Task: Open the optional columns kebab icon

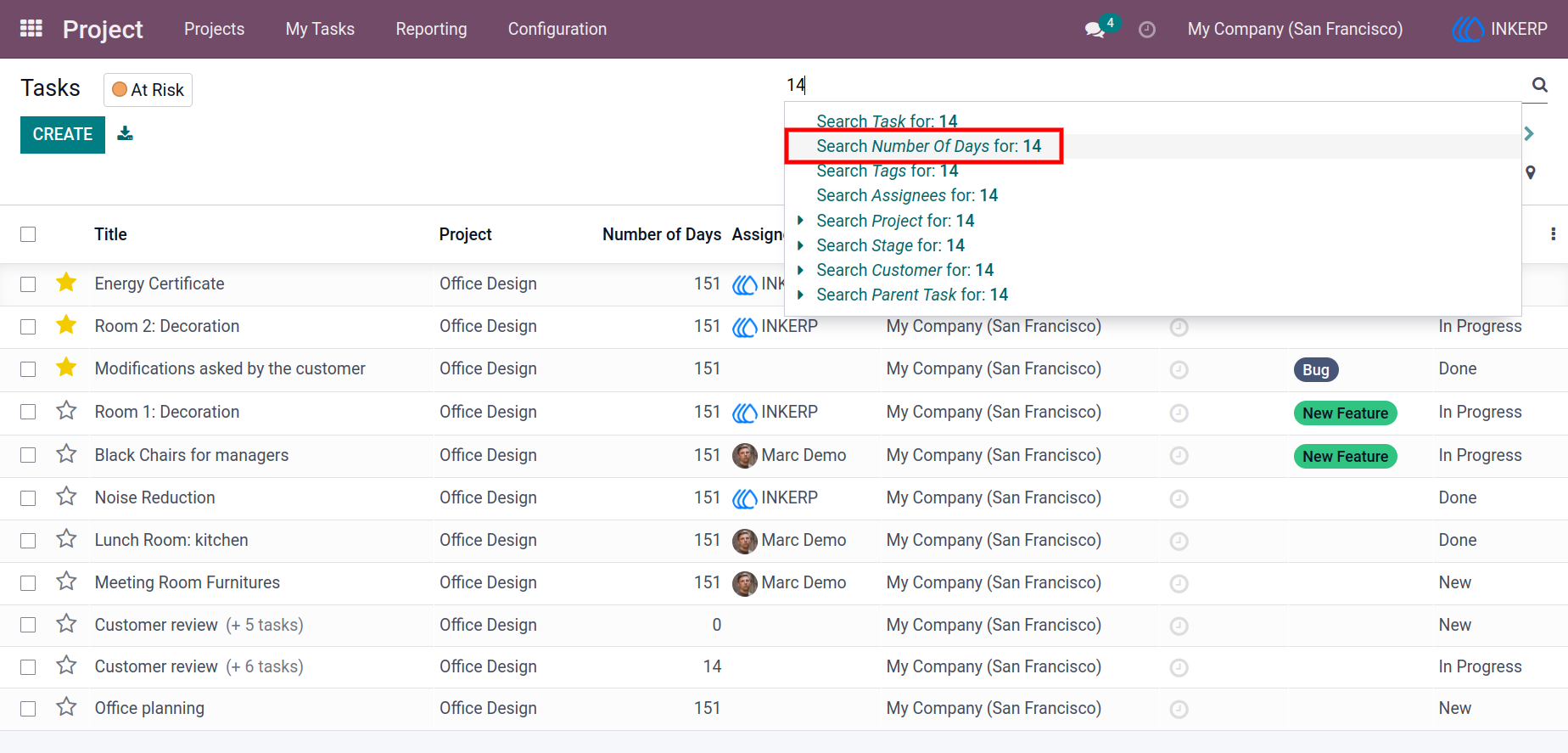Action: 1553,234
